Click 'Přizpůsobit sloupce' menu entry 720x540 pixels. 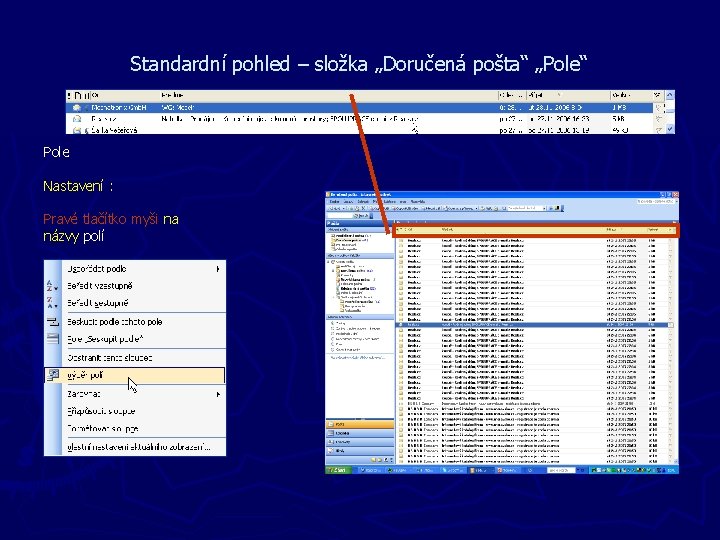135,411
